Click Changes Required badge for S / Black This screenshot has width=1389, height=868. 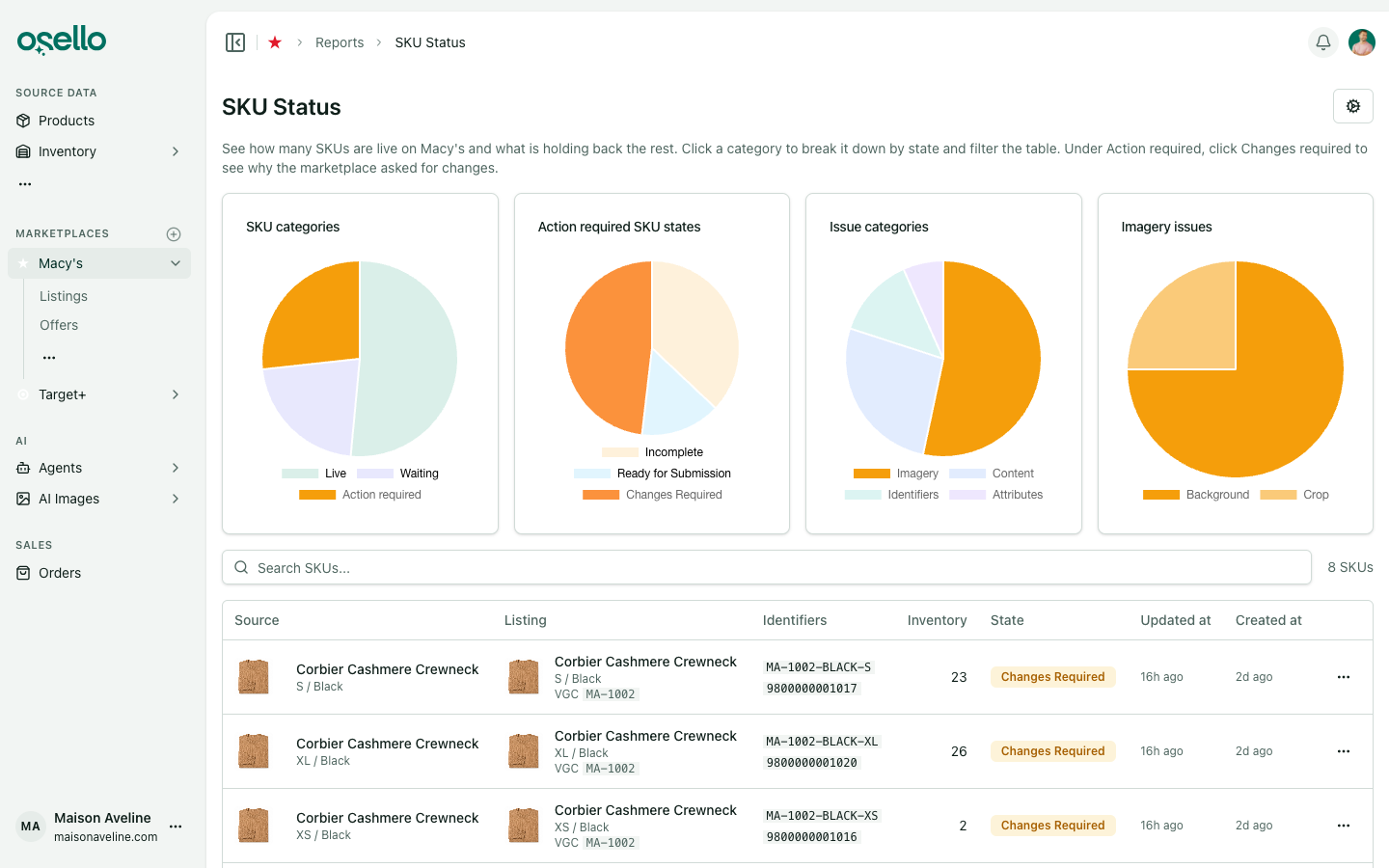tap(1052, 677)
